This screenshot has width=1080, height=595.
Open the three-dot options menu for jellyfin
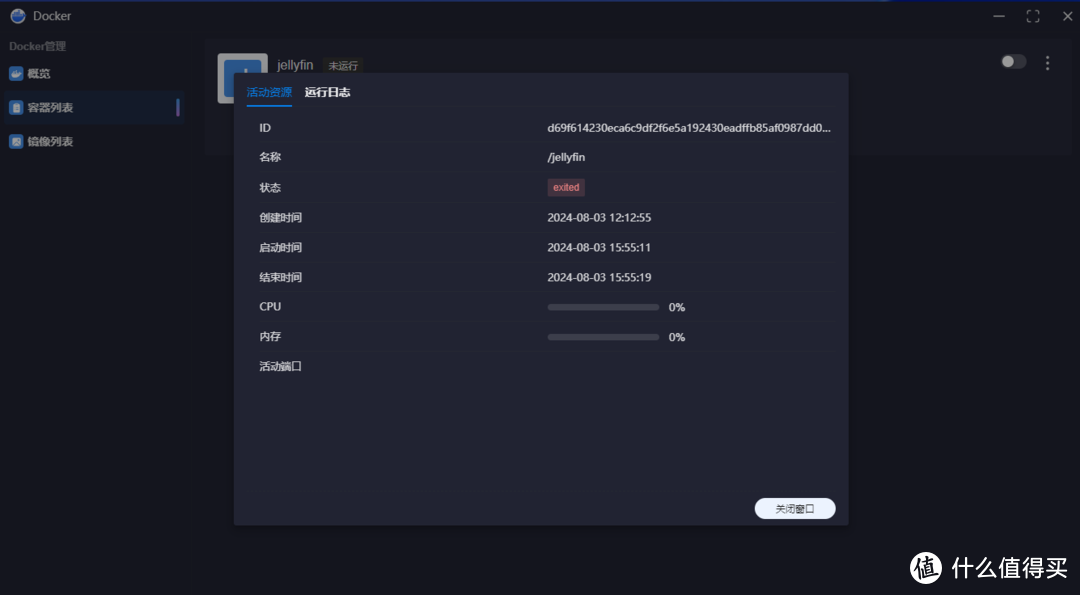click(1047, 62)
